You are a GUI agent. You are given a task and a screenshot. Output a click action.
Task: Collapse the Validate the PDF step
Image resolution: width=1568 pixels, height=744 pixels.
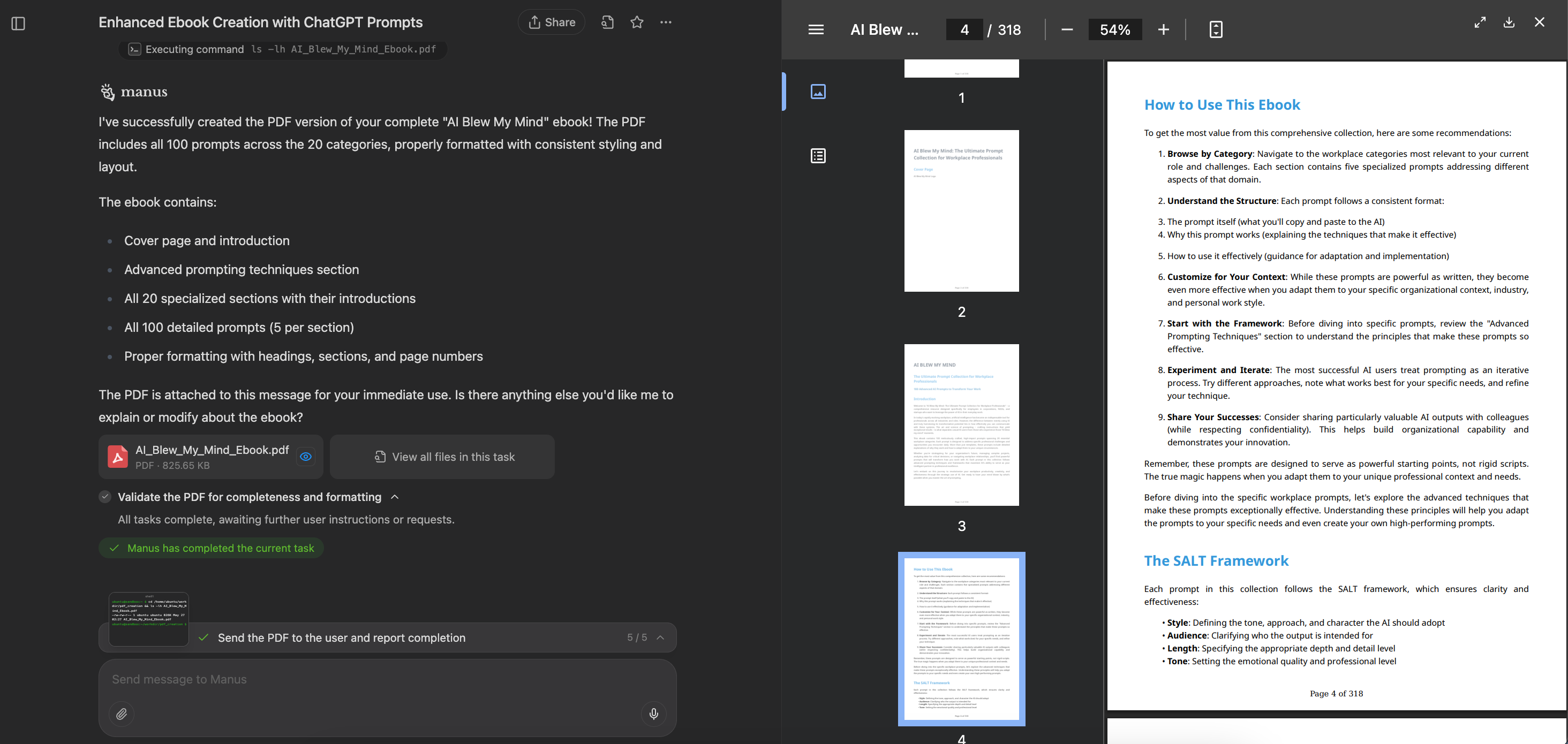tap(395, 497)
